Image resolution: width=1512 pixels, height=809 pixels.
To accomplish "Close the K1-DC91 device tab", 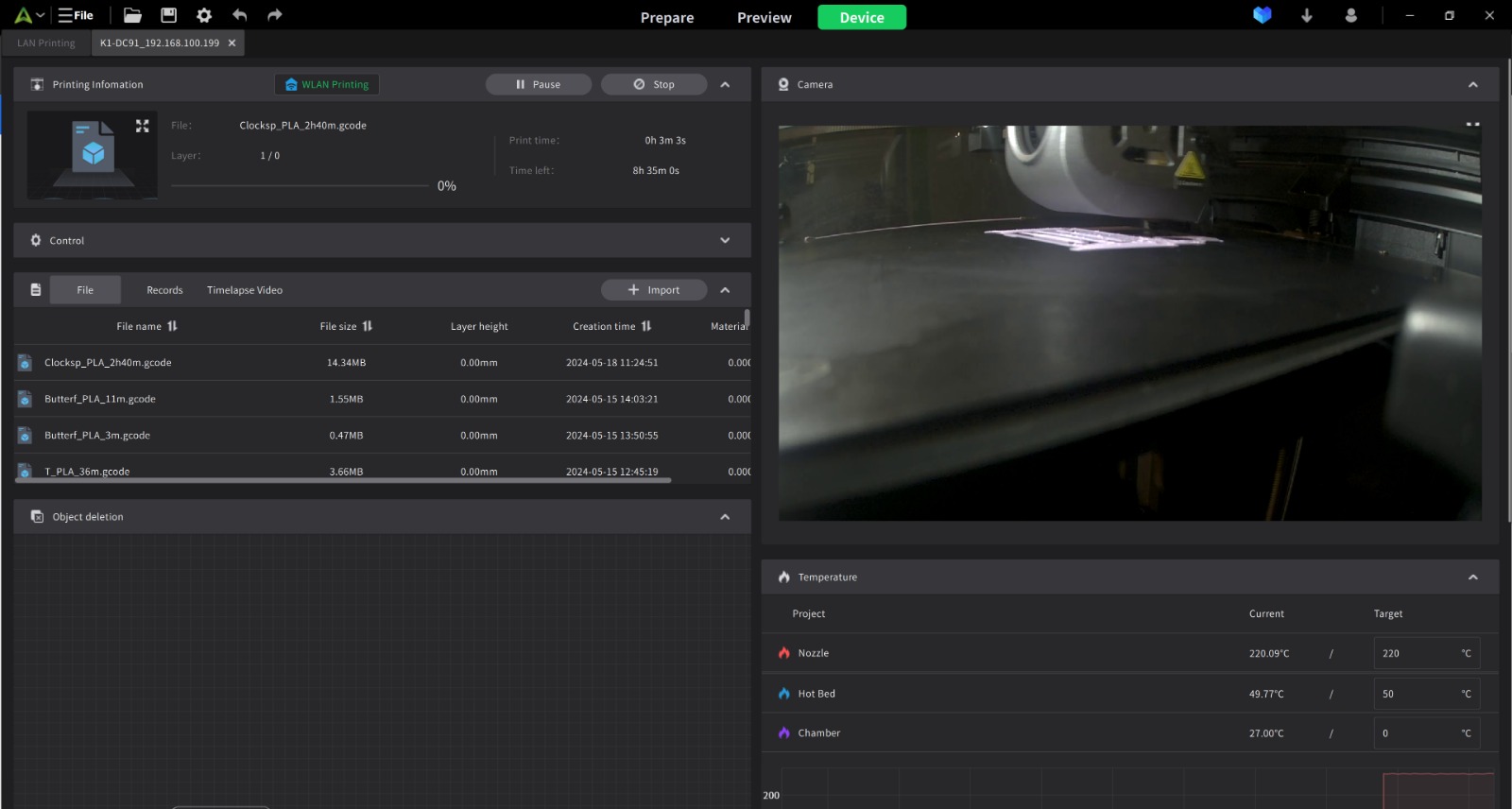I will (x=232, y=43).
